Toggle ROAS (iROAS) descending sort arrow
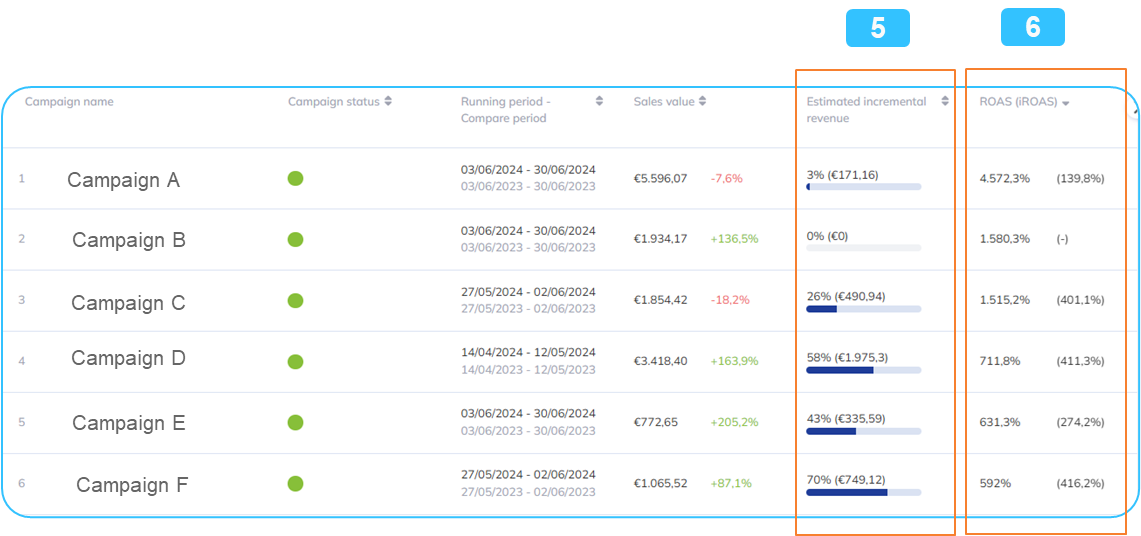1141x536 pixels. click(1065, 104)
